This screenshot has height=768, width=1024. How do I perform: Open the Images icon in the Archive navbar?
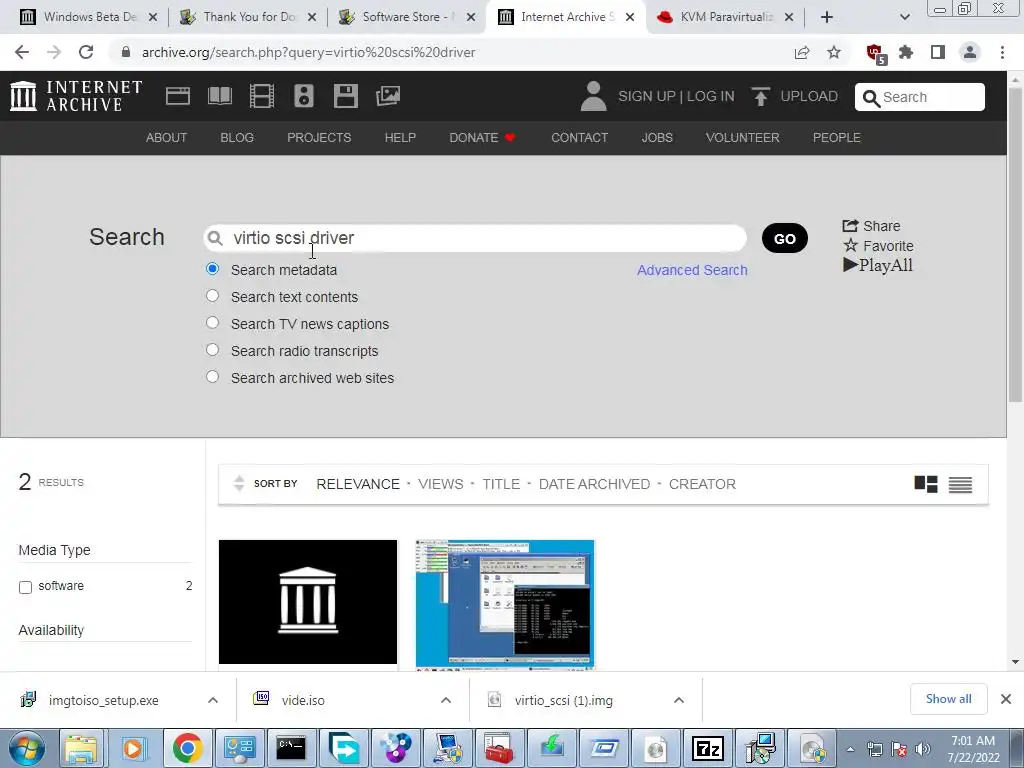388,96
